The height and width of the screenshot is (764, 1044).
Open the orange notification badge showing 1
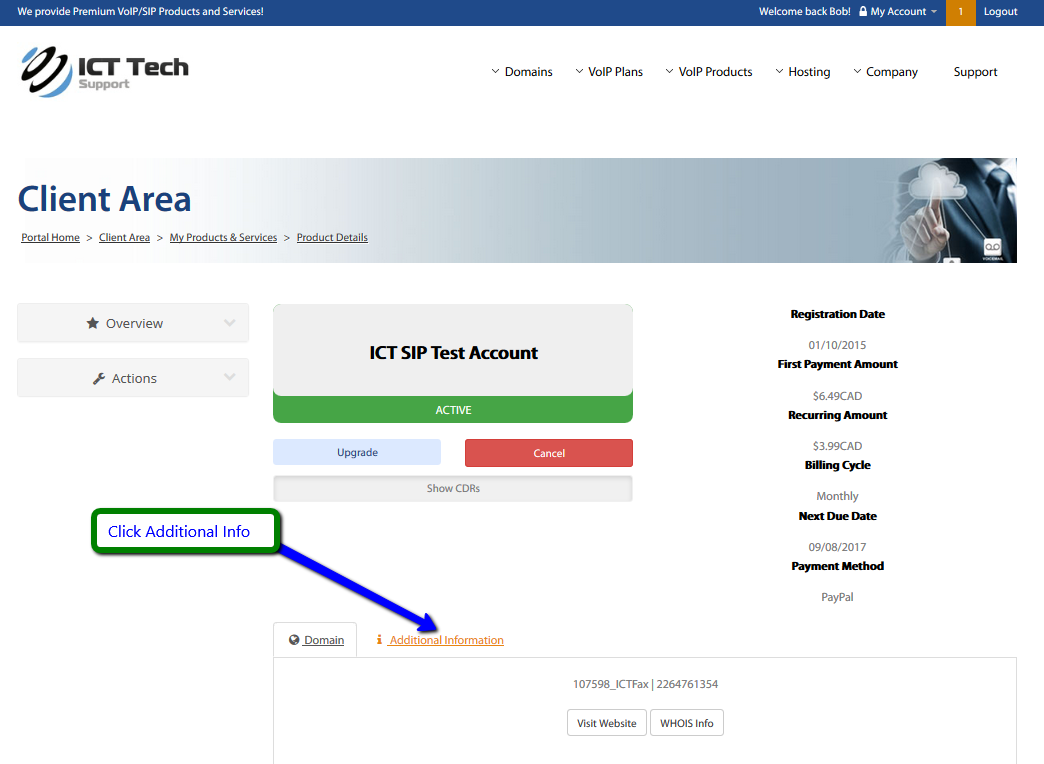[960, 12]
